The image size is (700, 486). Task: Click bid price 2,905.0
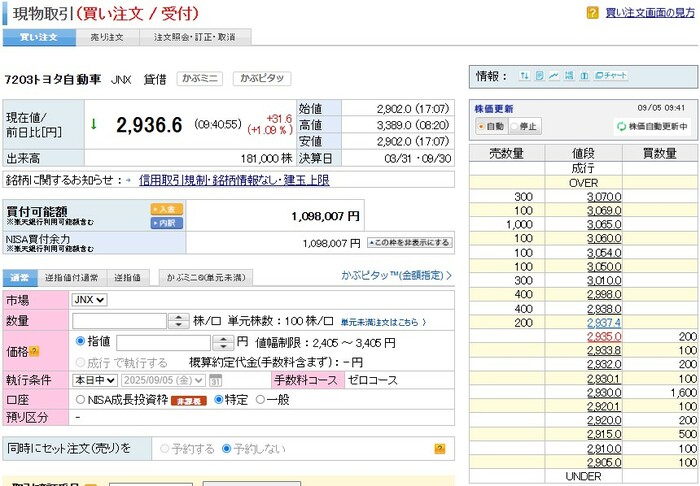(604, 462)
